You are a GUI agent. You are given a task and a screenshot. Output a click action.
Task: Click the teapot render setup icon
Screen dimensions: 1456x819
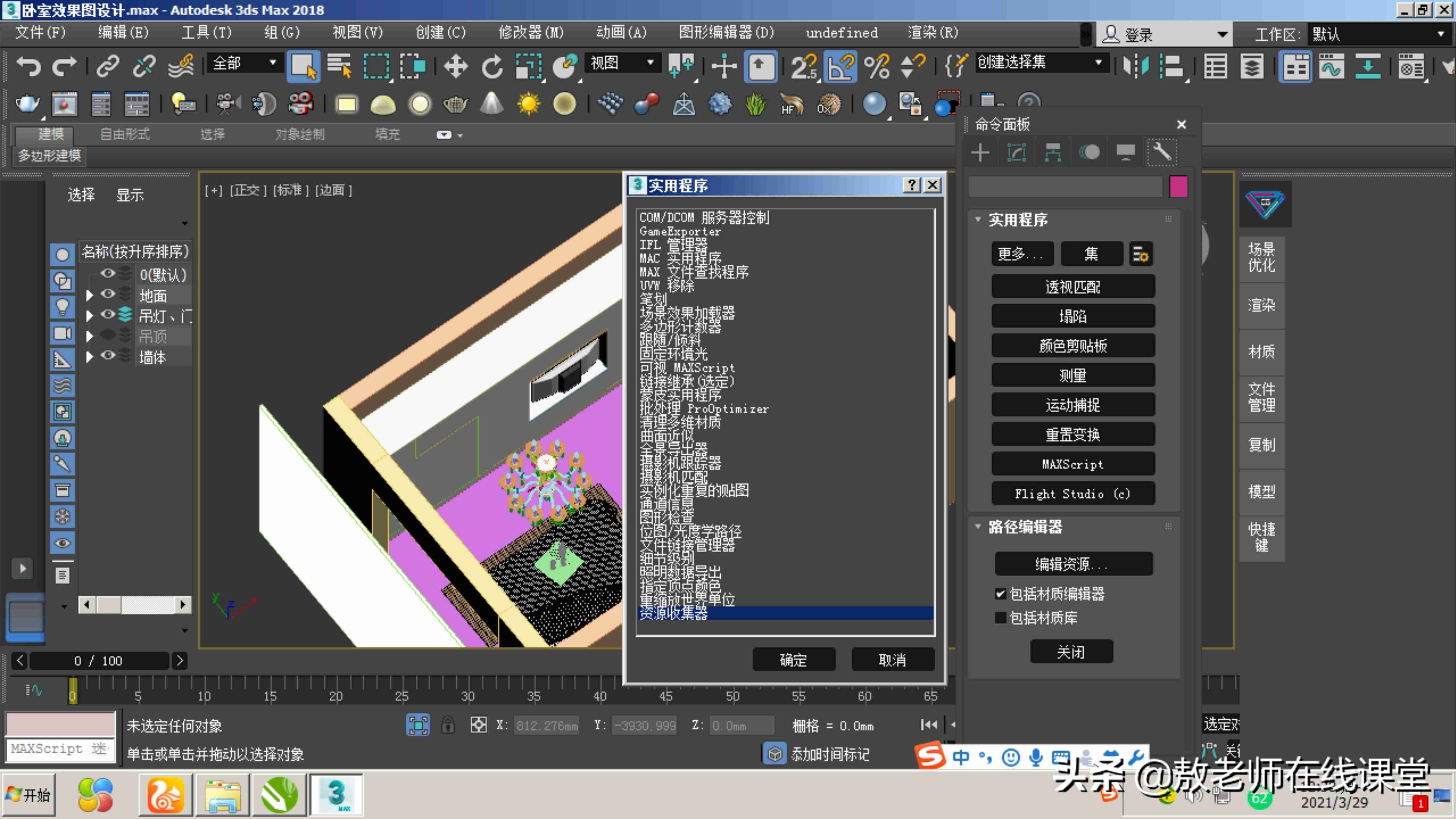click(x=27, y=104)
